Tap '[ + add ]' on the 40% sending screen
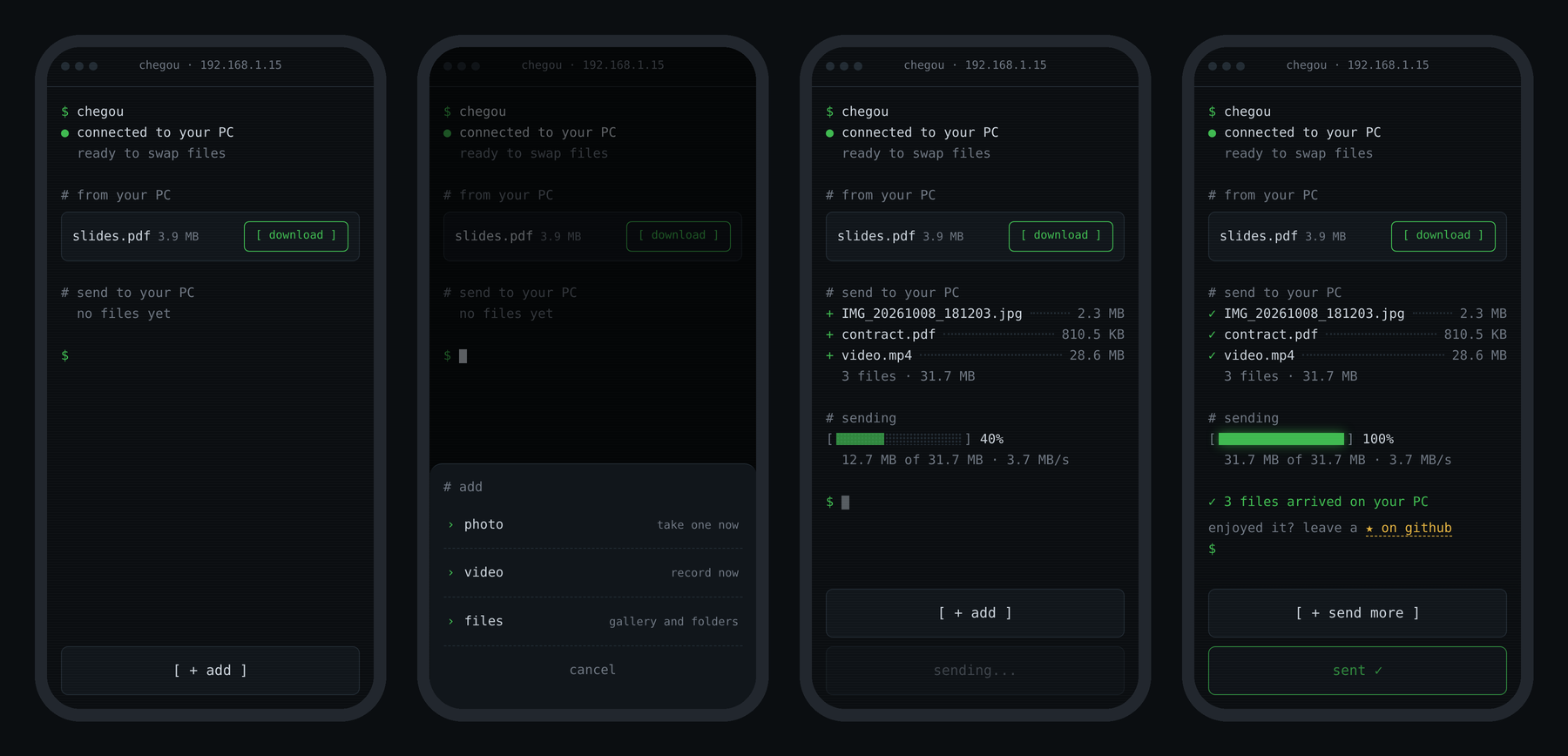 [975, 613]
